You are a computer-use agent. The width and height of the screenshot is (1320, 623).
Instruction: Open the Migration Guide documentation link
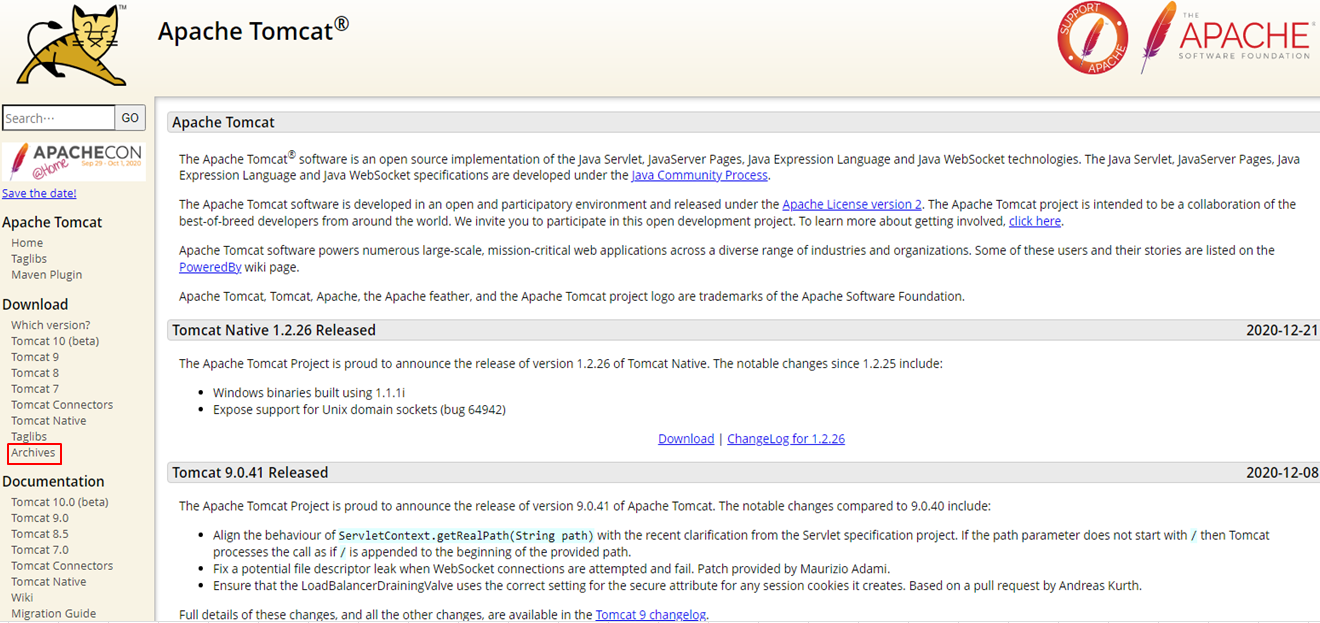(x=53, y=614)
